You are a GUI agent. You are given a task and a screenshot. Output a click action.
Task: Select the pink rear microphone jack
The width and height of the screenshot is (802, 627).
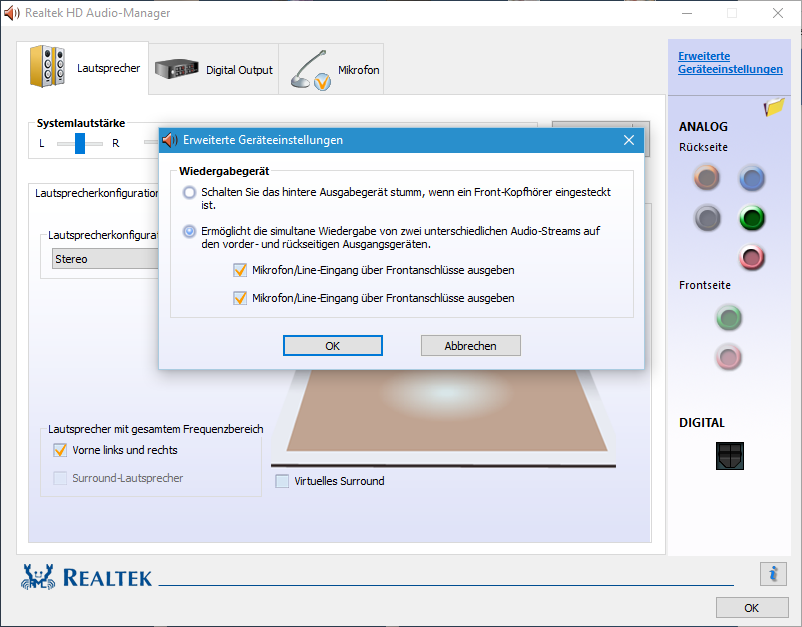(751, 257)
